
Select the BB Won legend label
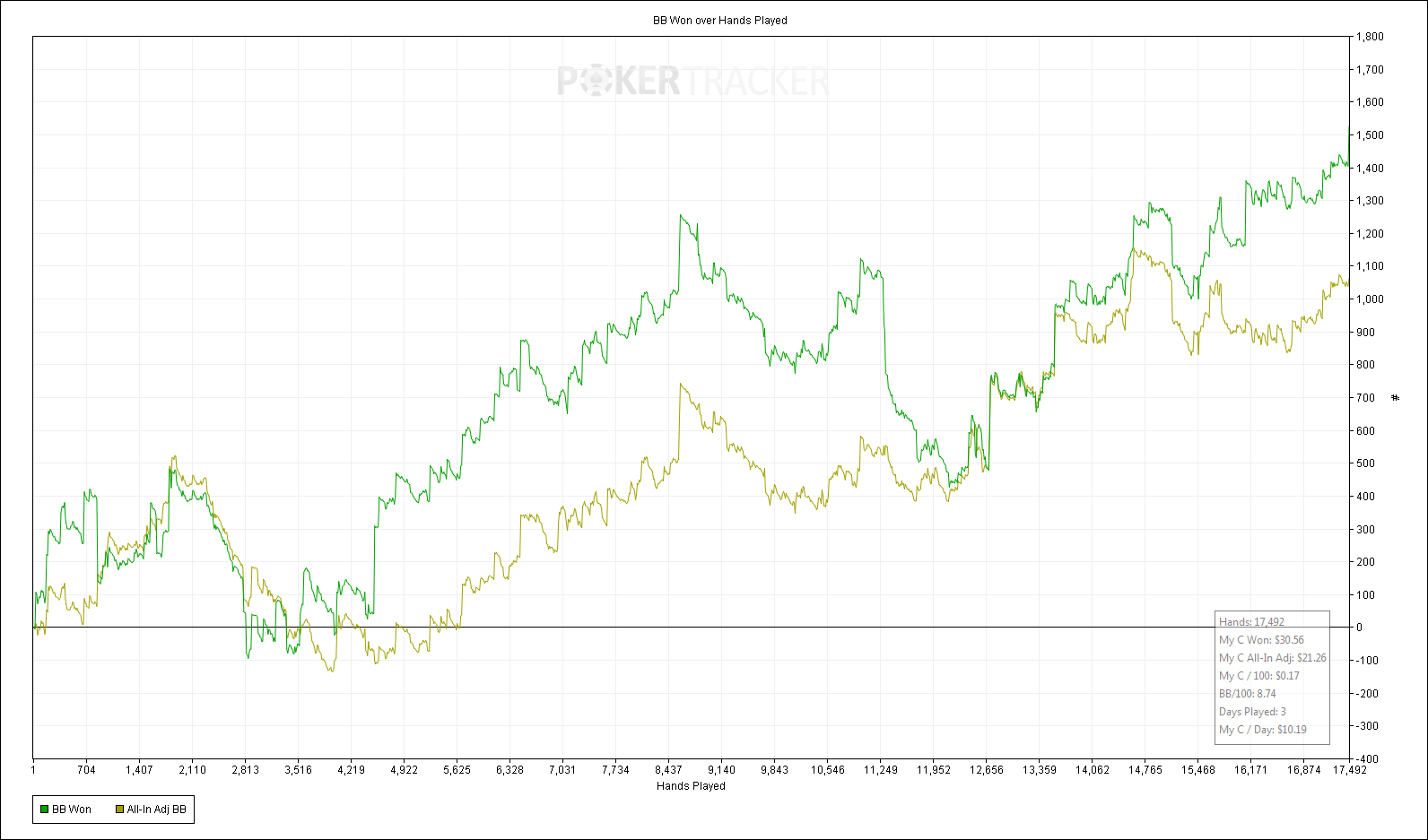pyautogui.click(x=72, y=810)
